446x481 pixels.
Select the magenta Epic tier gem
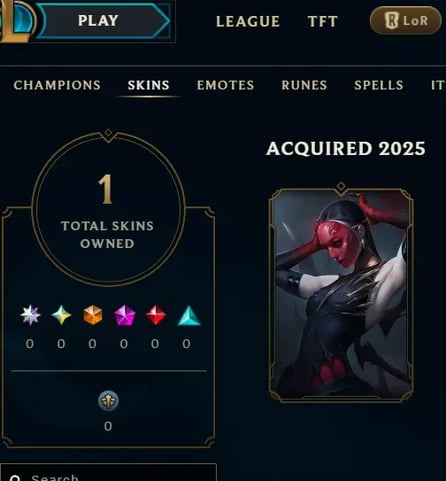coord(124,315)
